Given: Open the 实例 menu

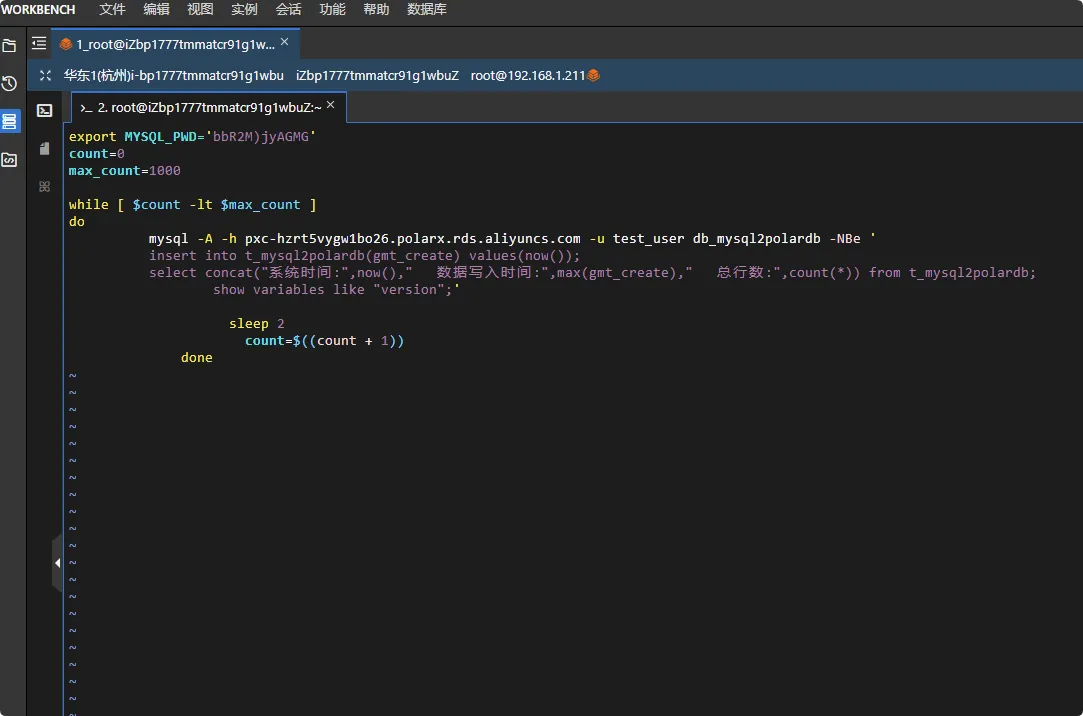Looking at the screenshot, I should (244, 9).
